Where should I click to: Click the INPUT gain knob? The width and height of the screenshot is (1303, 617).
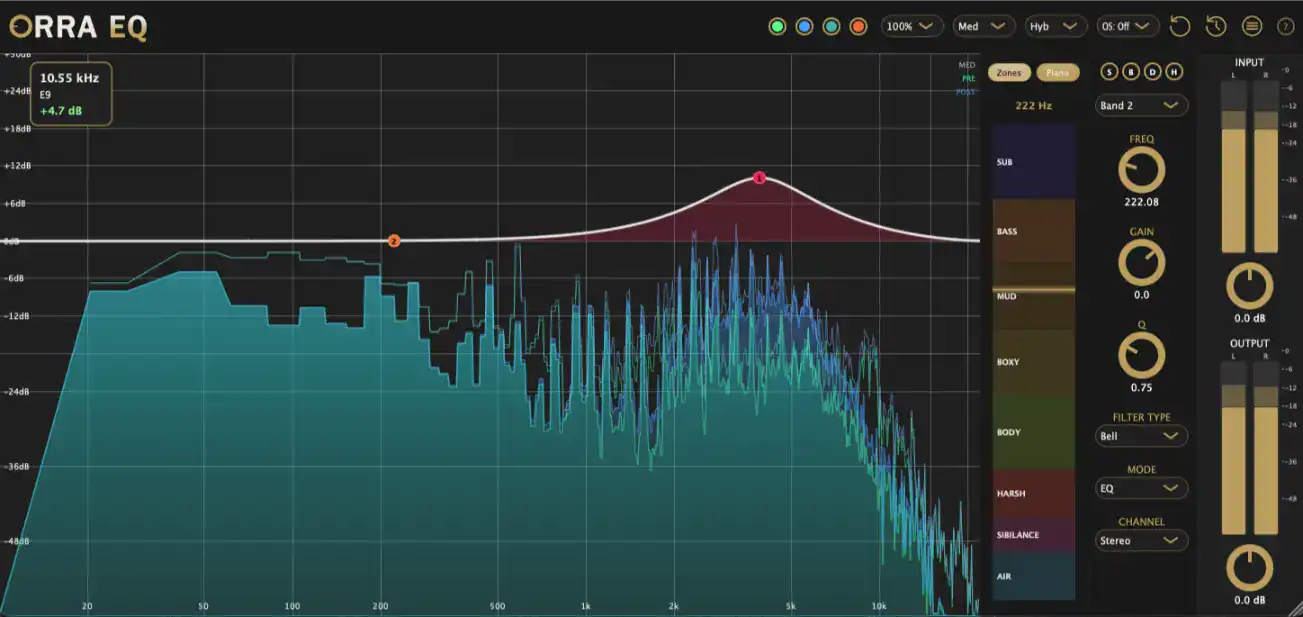1250,287
